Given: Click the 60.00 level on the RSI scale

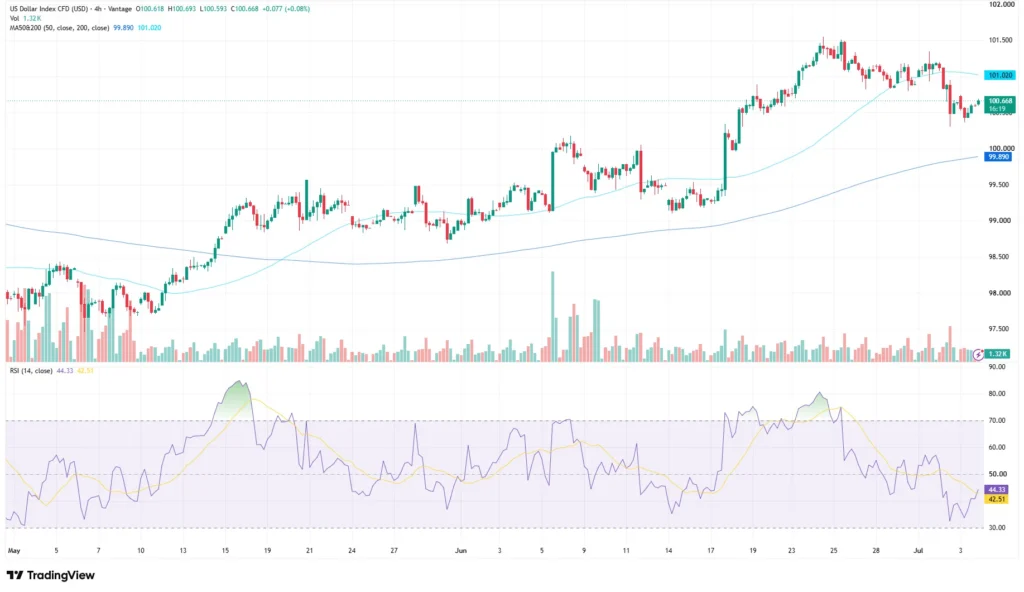Looking at the screenshot, I should (997, 448).
